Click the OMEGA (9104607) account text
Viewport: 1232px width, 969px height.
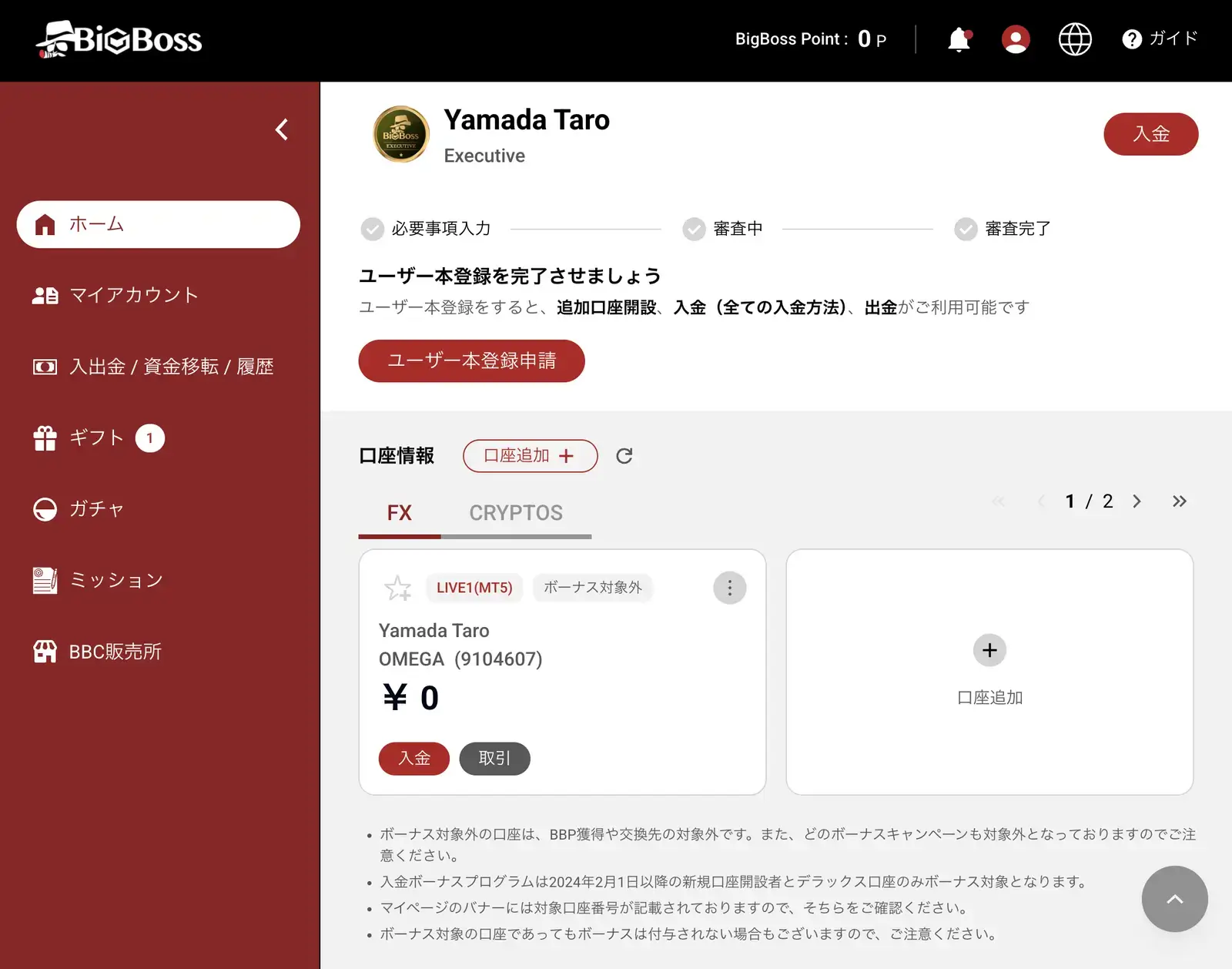pos(460,659)
